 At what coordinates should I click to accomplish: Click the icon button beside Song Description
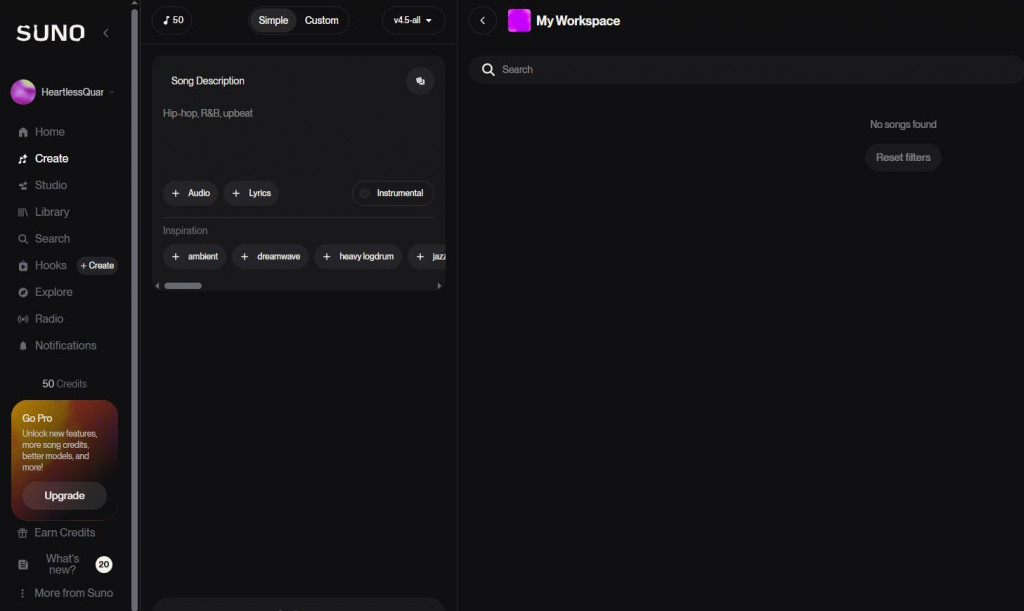click(420, 81)
